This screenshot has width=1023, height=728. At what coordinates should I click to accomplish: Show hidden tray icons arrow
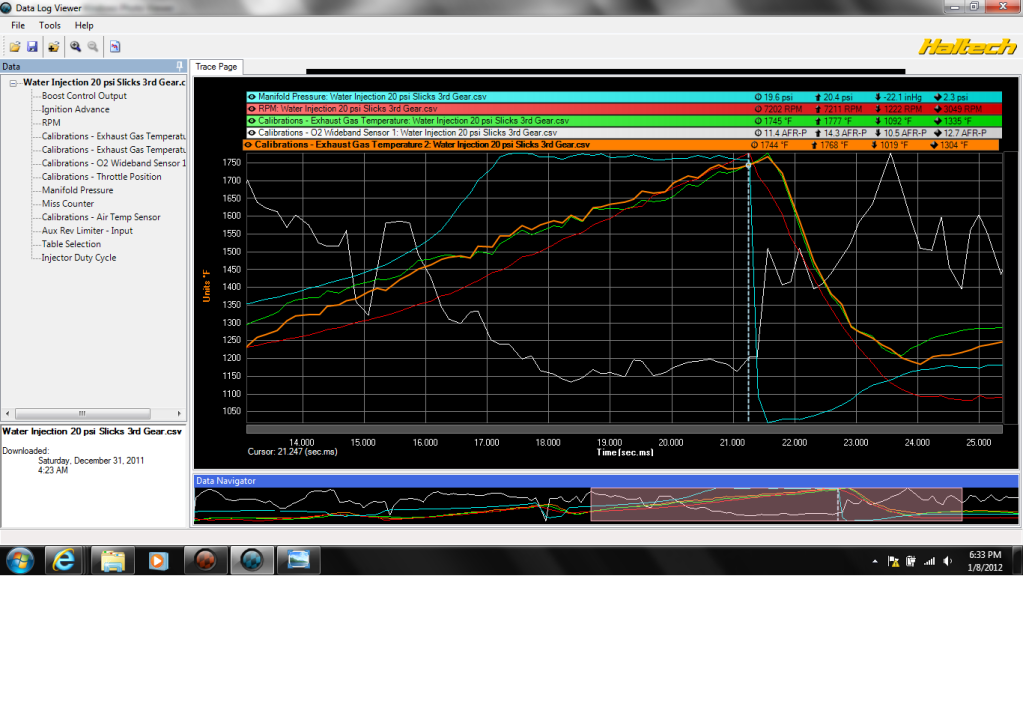875,561
